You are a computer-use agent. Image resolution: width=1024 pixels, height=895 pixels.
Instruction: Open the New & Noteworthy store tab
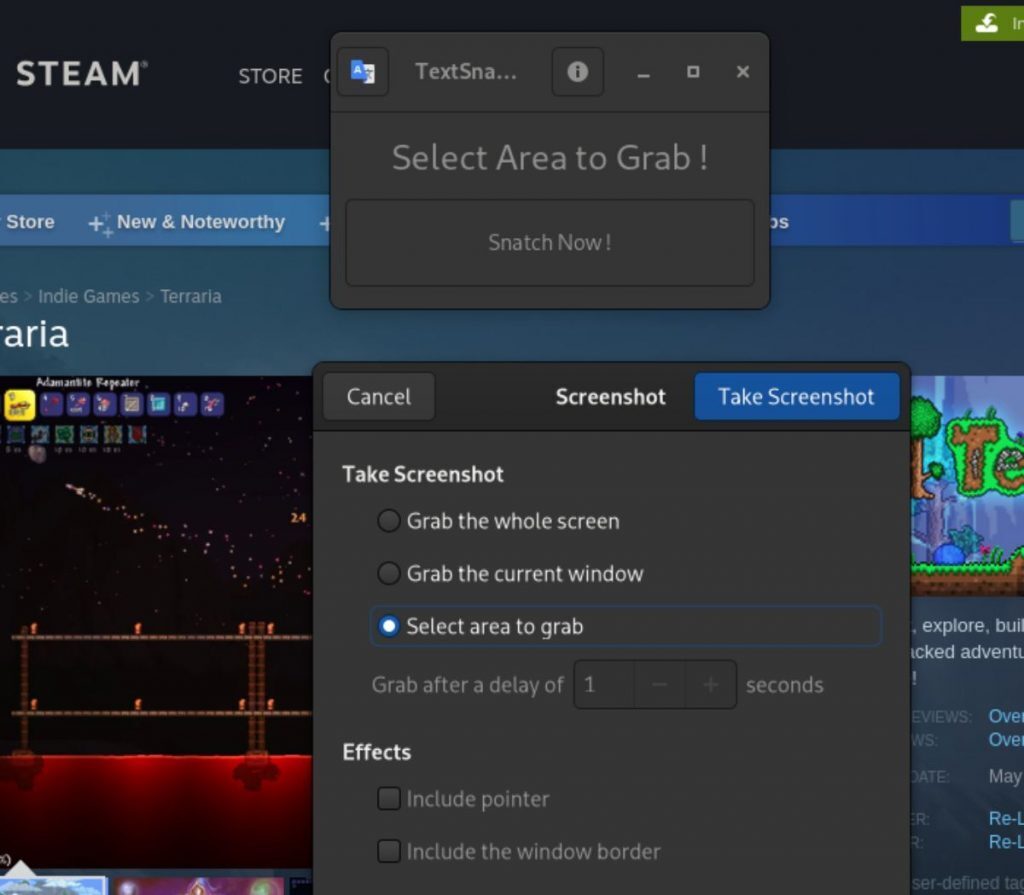coord(200,222)
